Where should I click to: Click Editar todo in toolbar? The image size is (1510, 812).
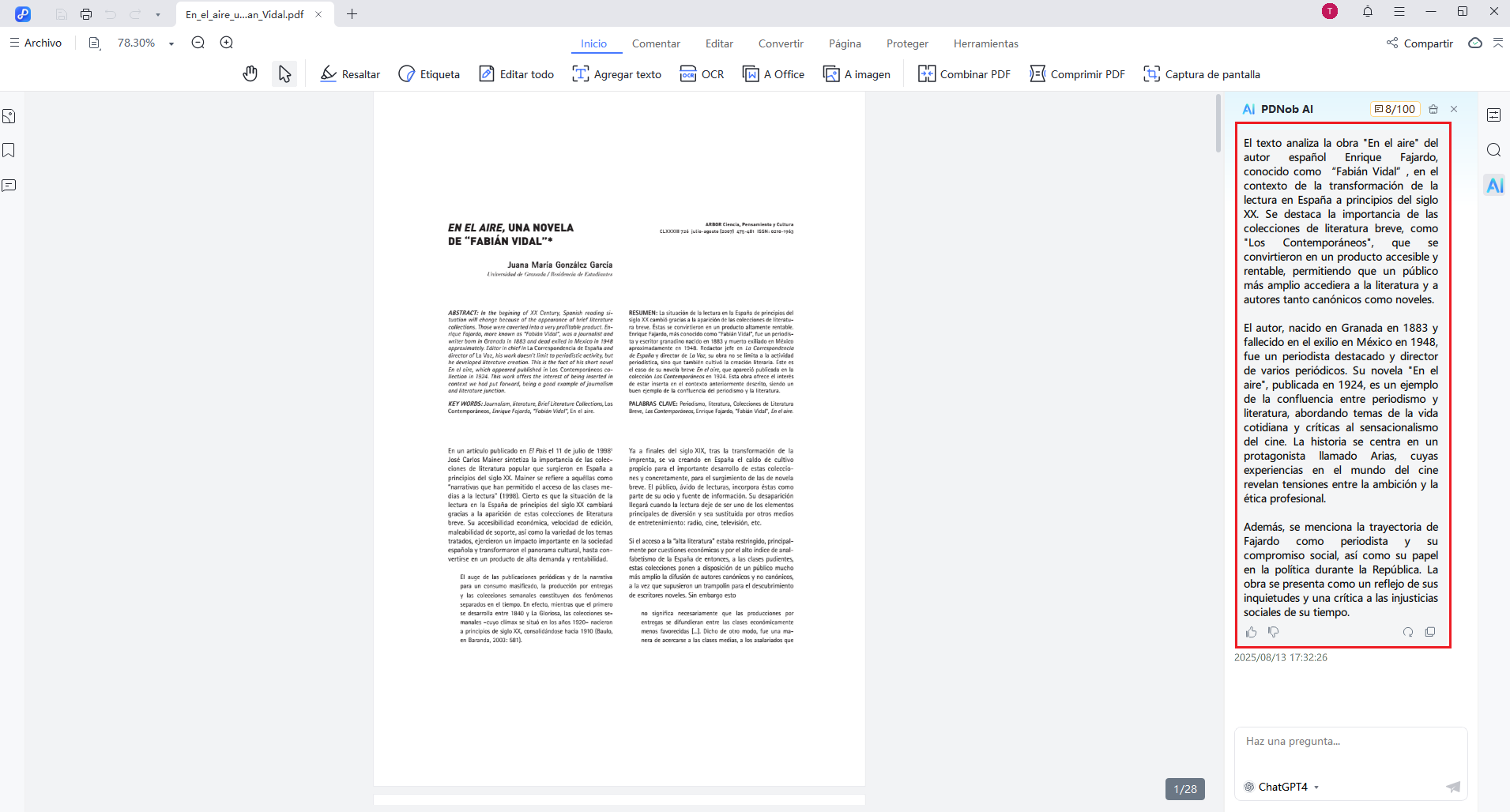point(517,74)
